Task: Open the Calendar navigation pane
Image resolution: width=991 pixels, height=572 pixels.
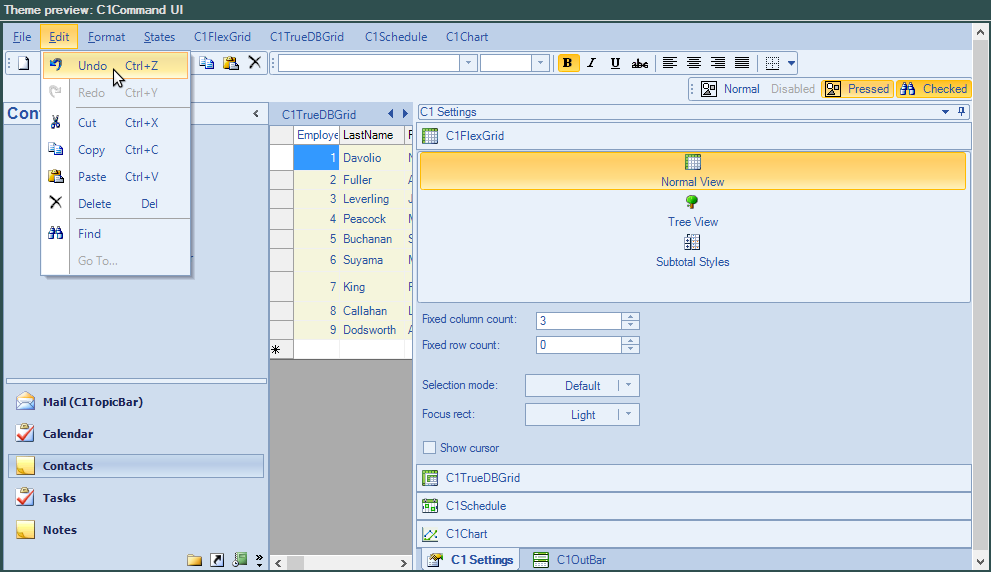Action: pos(68,434)
